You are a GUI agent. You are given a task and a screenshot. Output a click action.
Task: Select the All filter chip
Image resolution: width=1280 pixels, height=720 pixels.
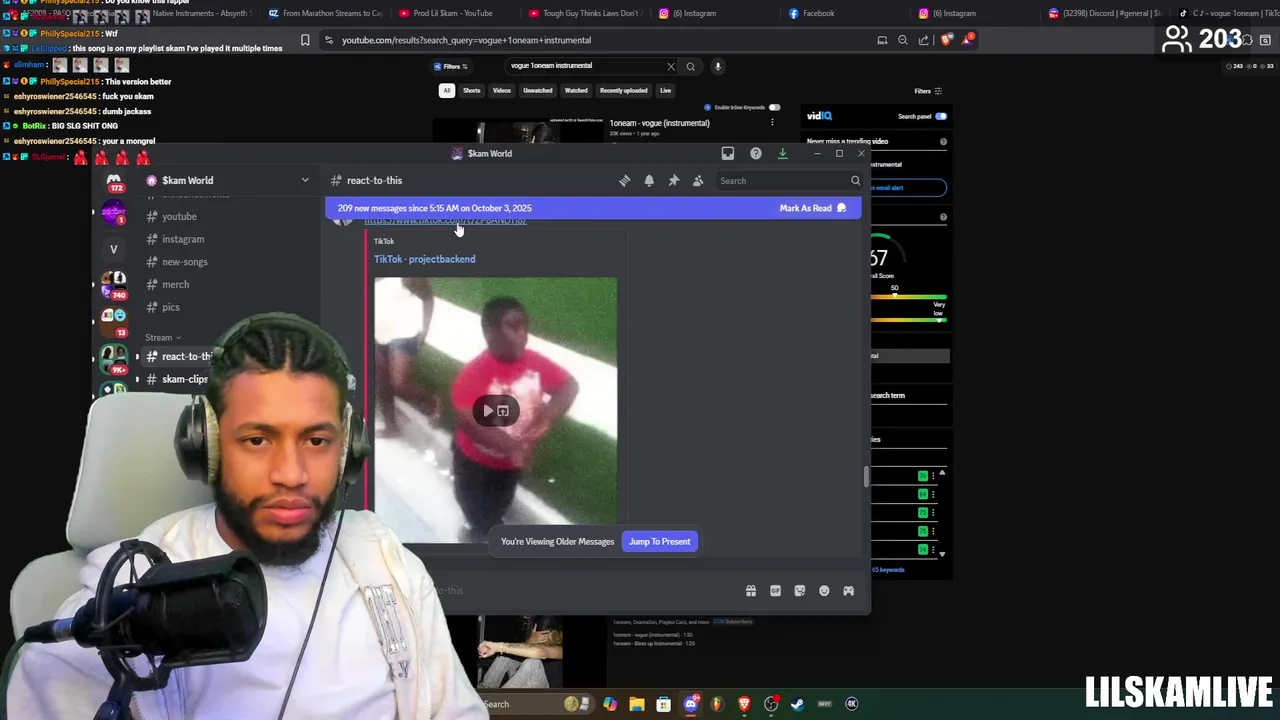point(447,90)
